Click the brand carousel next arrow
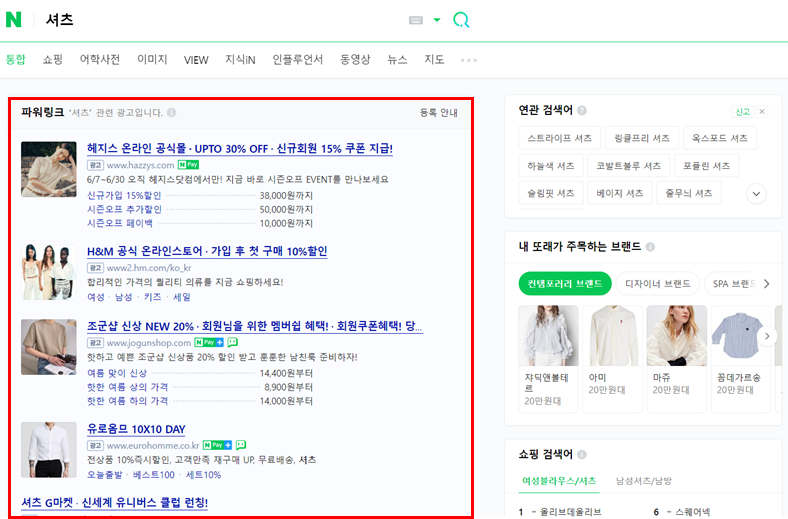Viewport: 788px width, 519px height. coord(767,336)
